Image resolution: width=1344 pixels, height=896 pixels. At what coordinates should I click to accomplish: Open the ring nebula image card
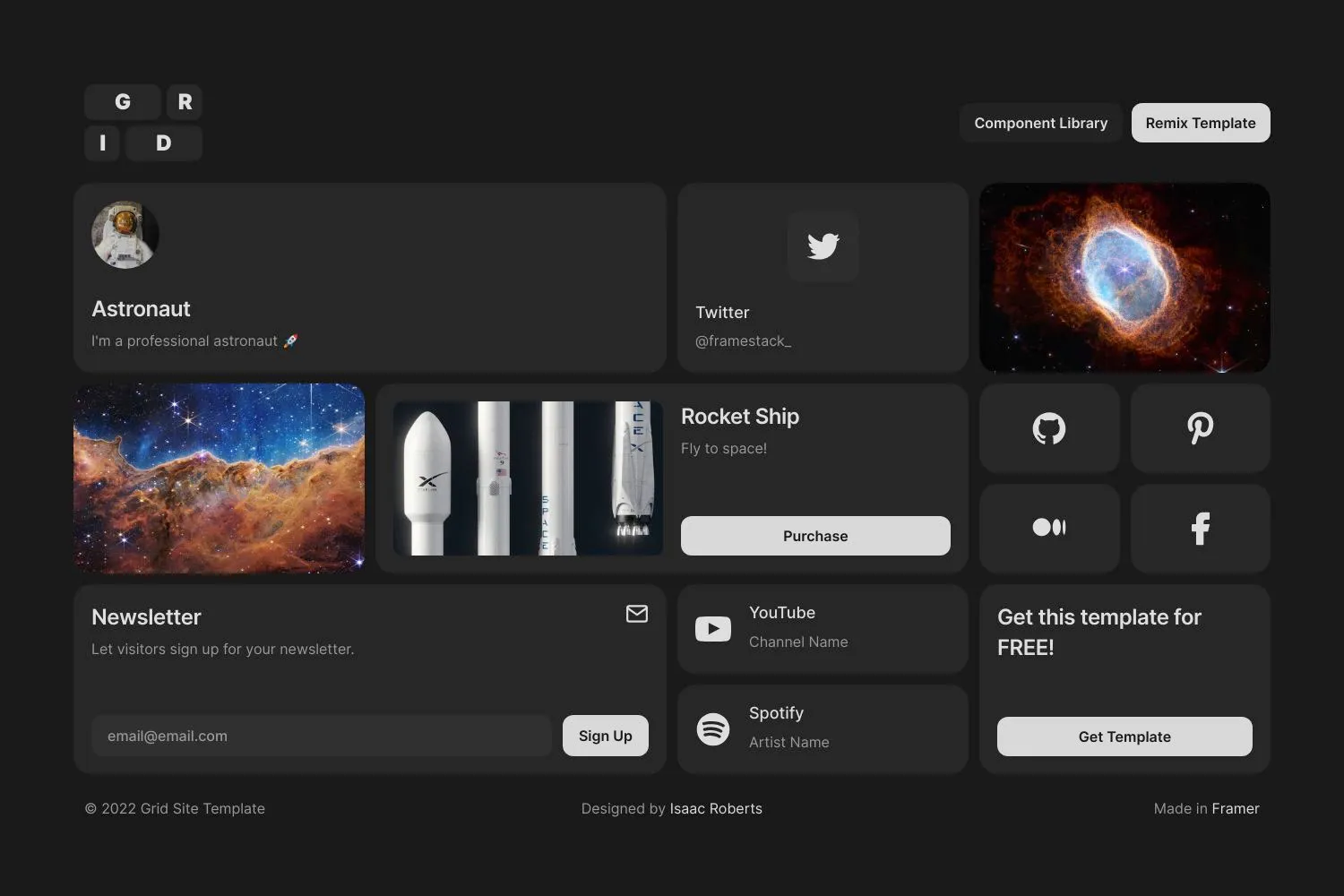point(1124,278)
